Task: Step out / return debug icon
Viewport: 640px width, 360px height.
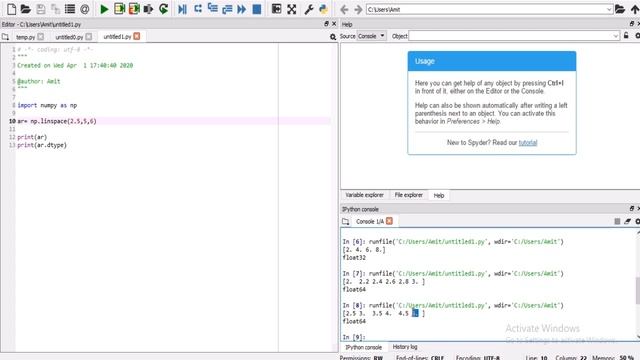Action: pos(227,9)
